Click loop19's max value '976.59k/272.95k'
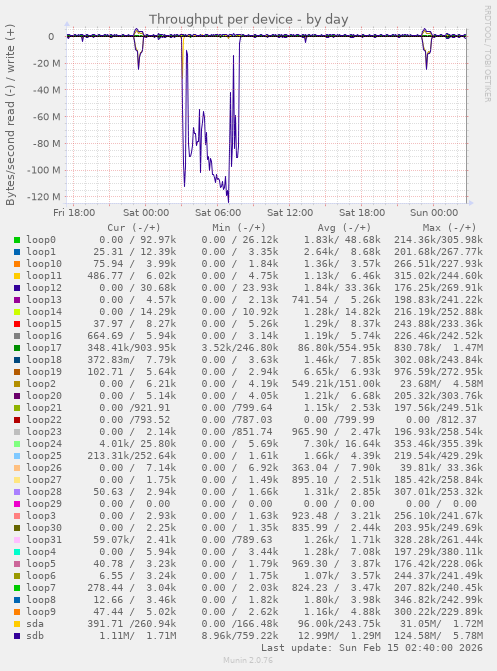The height and width of the screenshot is (671, 497). click(438, 372)
